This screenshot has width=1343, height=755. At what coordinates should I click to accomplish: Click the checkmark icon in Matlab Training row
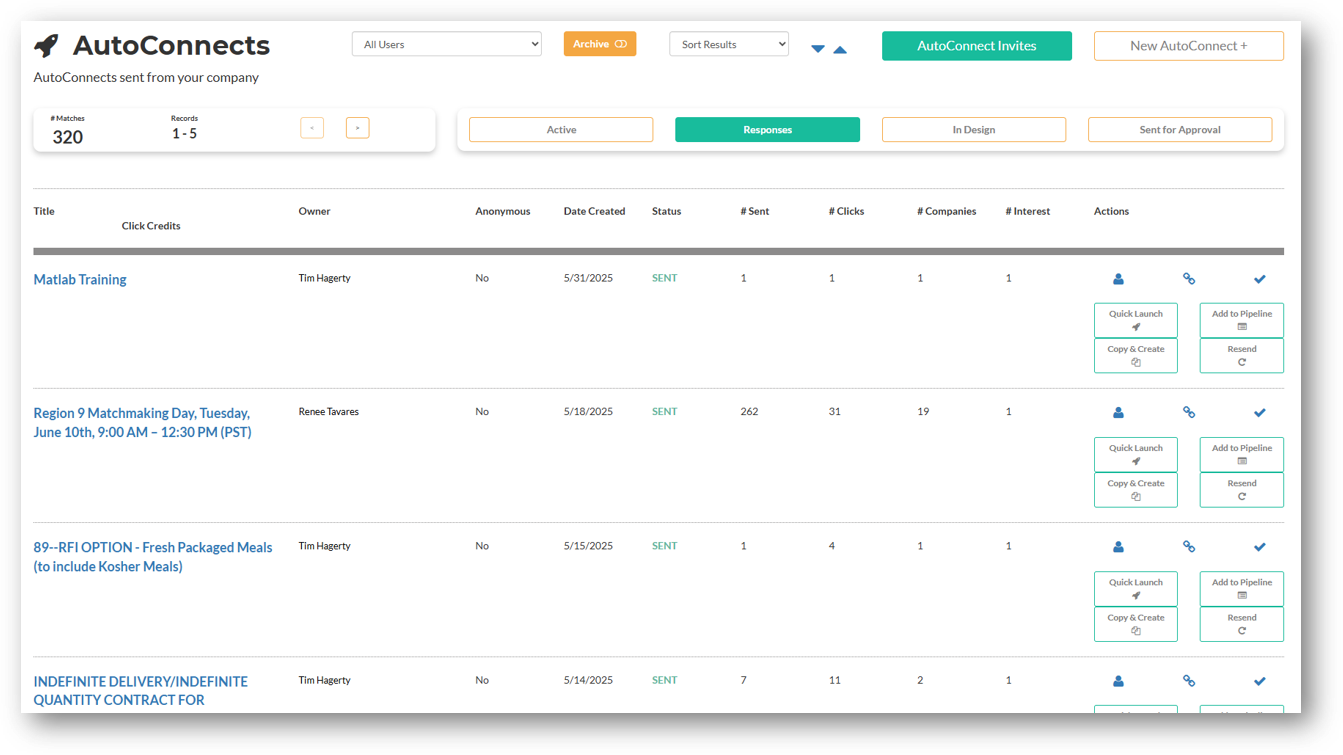[1260, 279]
